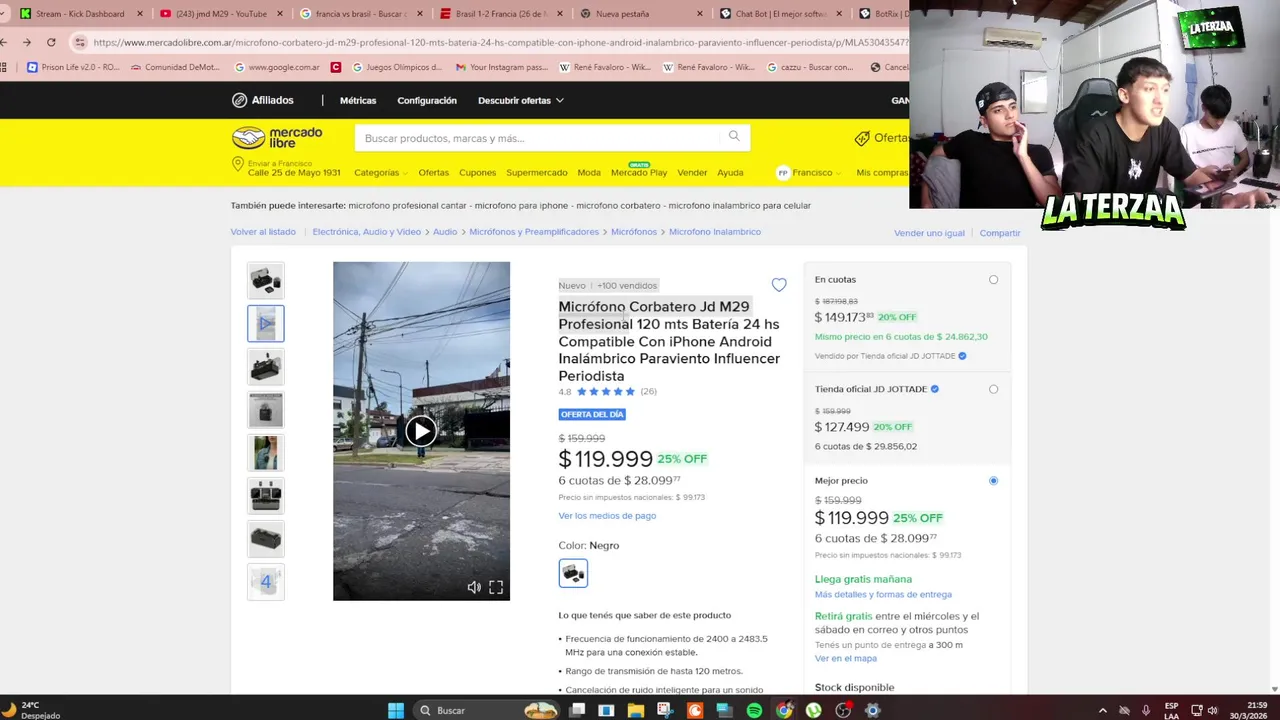Select the Tienda oficial JD JOTTADE option
Viewport: 1280px width, 720px height.
tap(993, 389)
